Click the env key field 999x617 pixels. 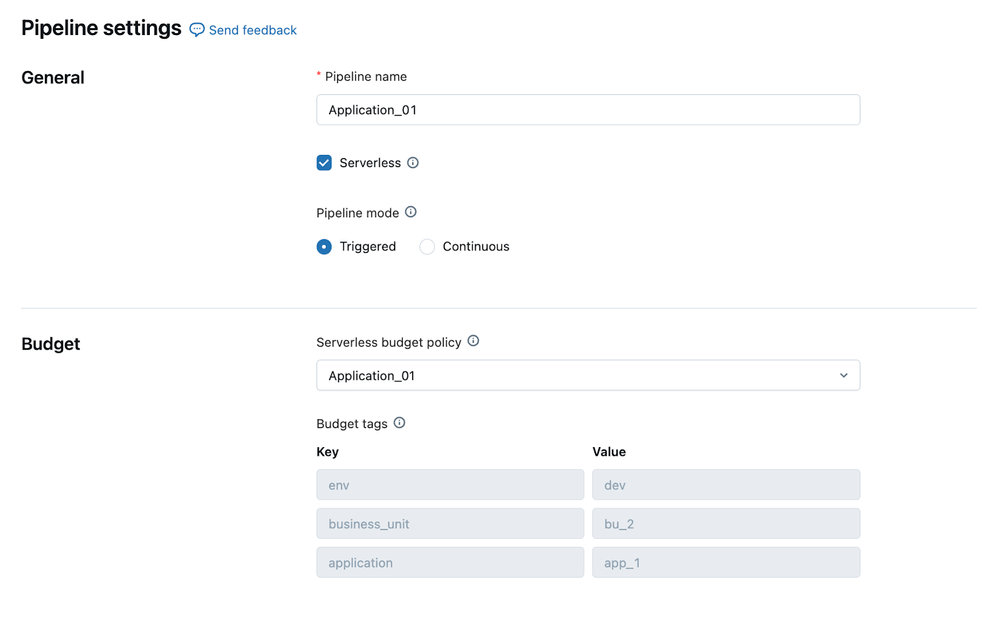pos(450,485)
